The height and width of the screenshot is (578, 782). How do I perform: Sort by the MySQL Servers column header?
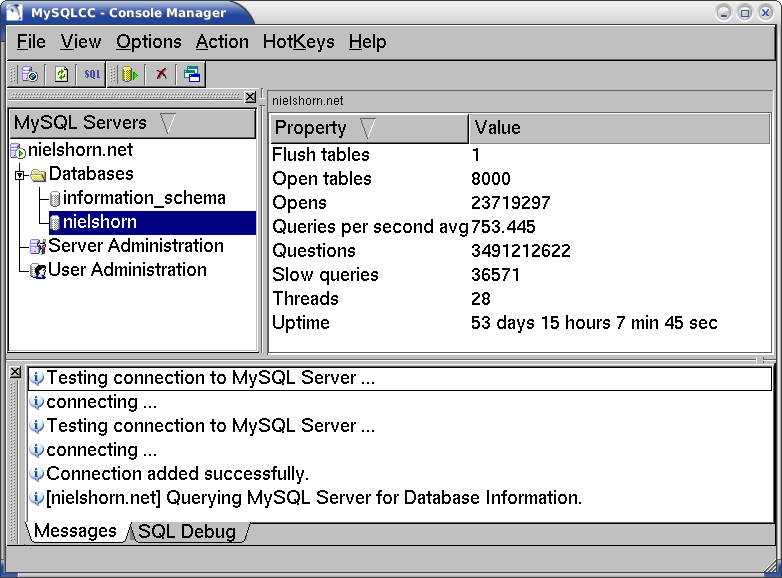point(132,123)
